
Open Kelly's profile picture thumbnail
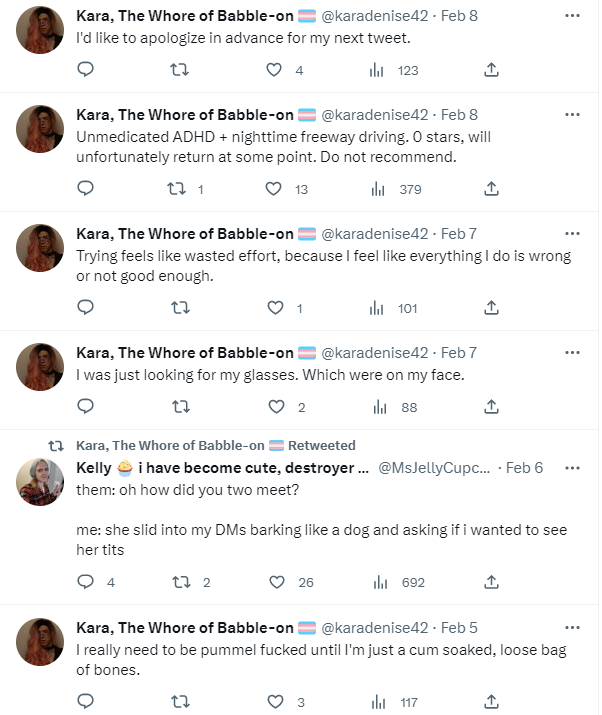pos(40,483)
